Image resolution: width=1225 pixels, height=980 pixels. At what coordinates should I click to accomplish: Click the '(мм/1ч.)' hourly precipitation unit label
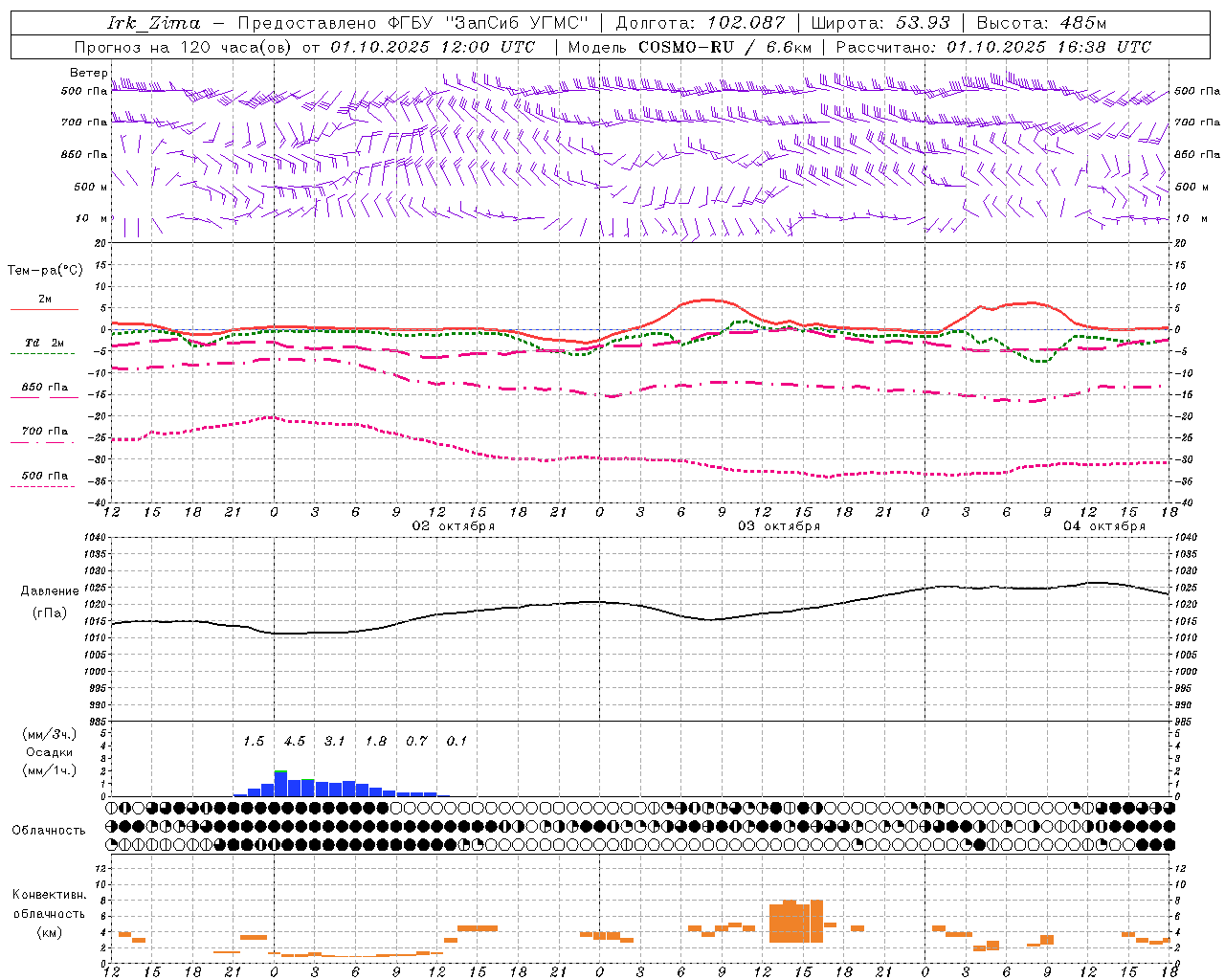(x=49, y=770)
